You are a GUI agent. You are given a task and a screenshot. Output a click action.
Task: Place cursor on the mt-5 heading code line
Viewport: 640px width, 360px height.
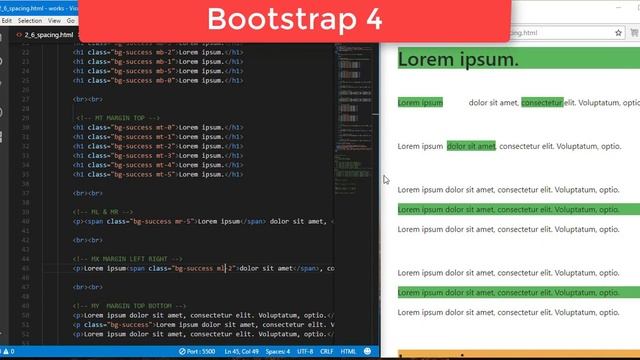(x=158, y=174)
